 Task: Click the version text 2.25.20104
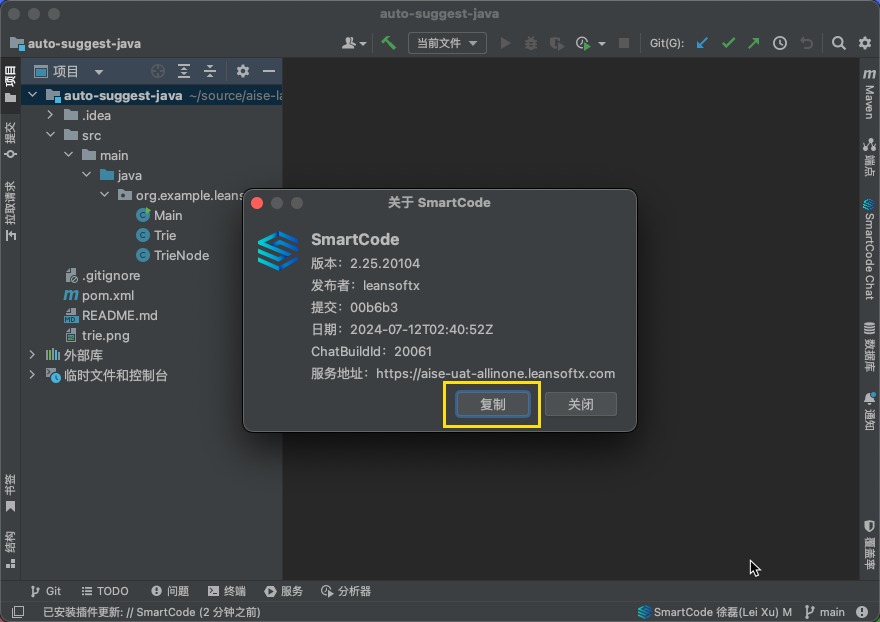(x=385, y=263)
